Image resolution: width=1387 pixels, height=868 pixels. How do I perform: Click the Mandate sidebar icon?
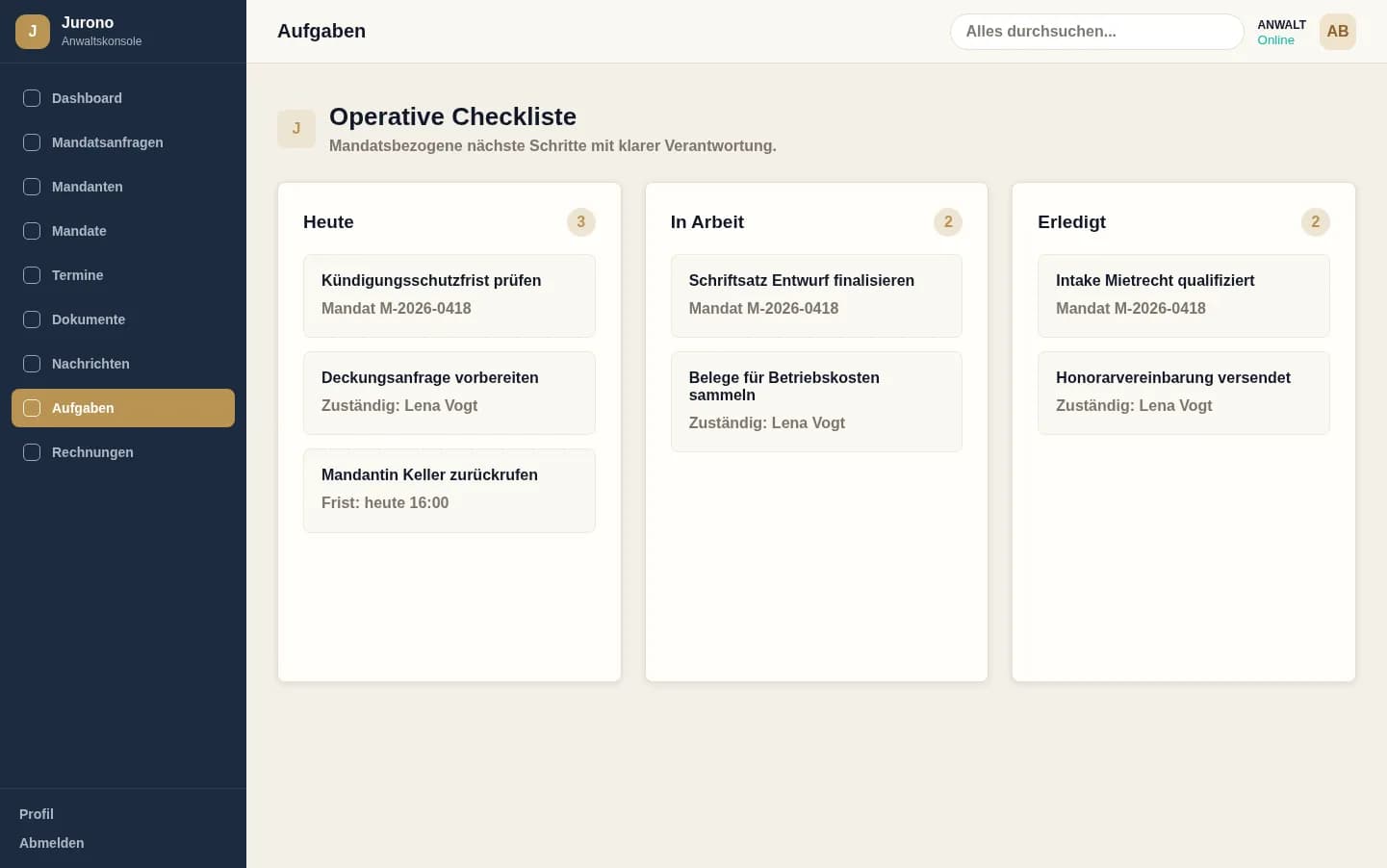coord(32,231)
